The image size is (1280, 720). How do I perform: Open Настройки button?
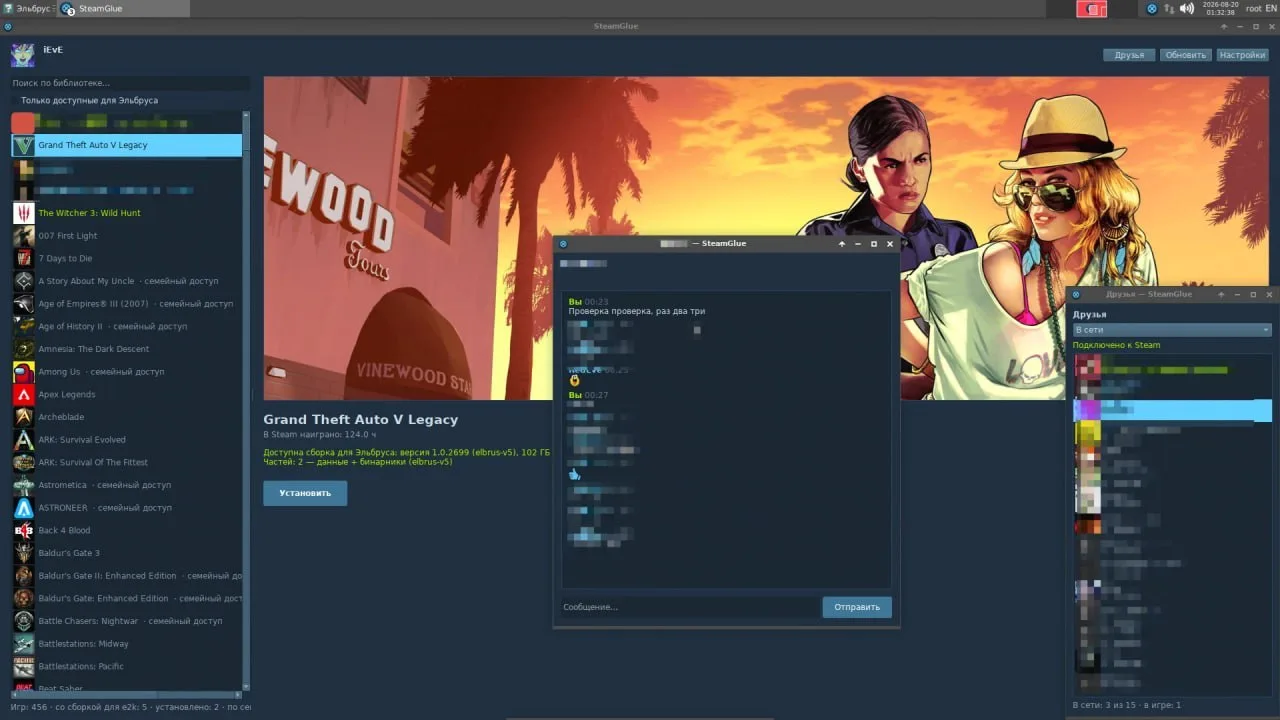[x=1242, y=55]
